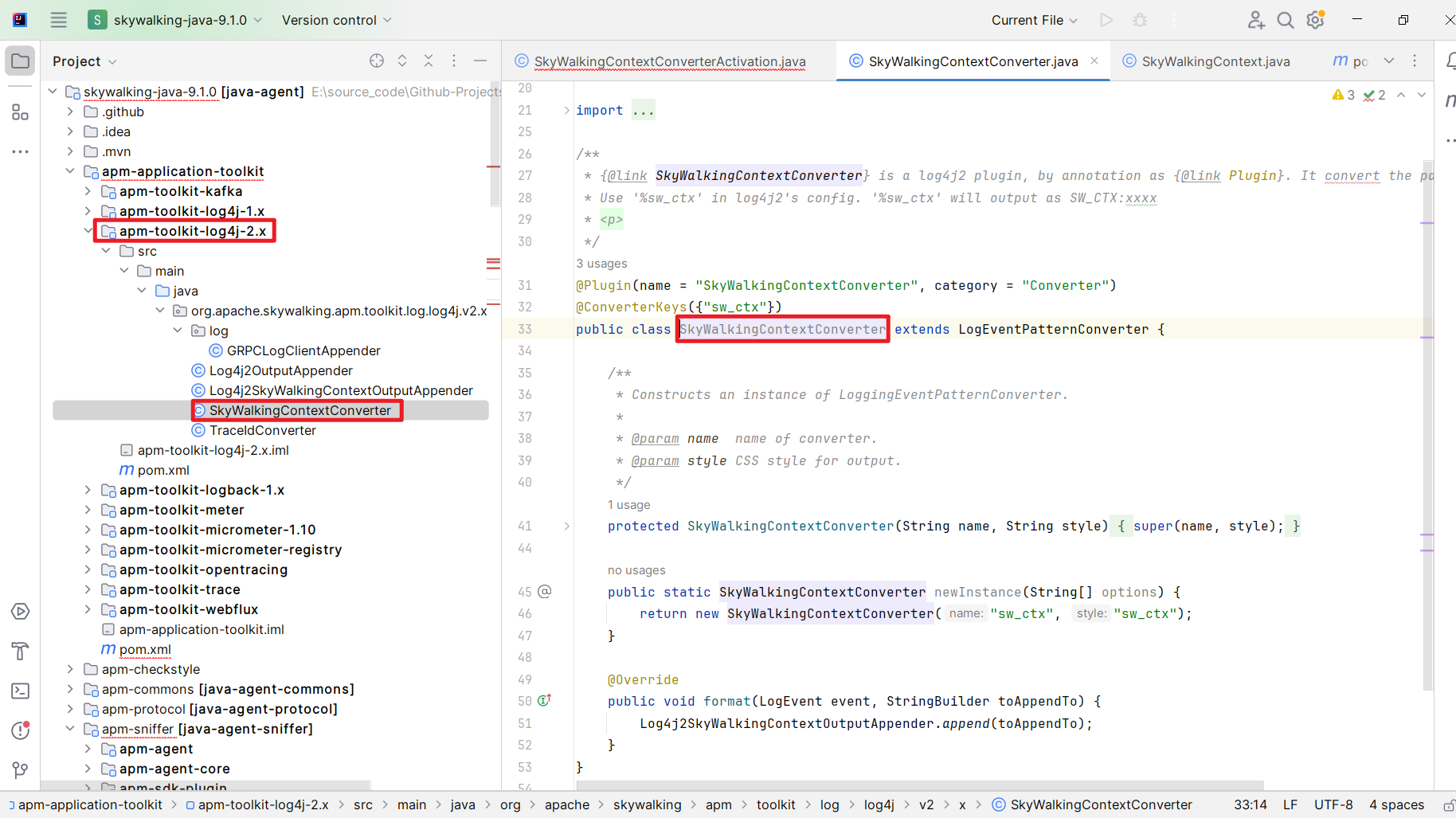Image resolution: width=1456 pixels, height=818 pixels.
Task: Open the Git tool window
Action: coord(21,770)
